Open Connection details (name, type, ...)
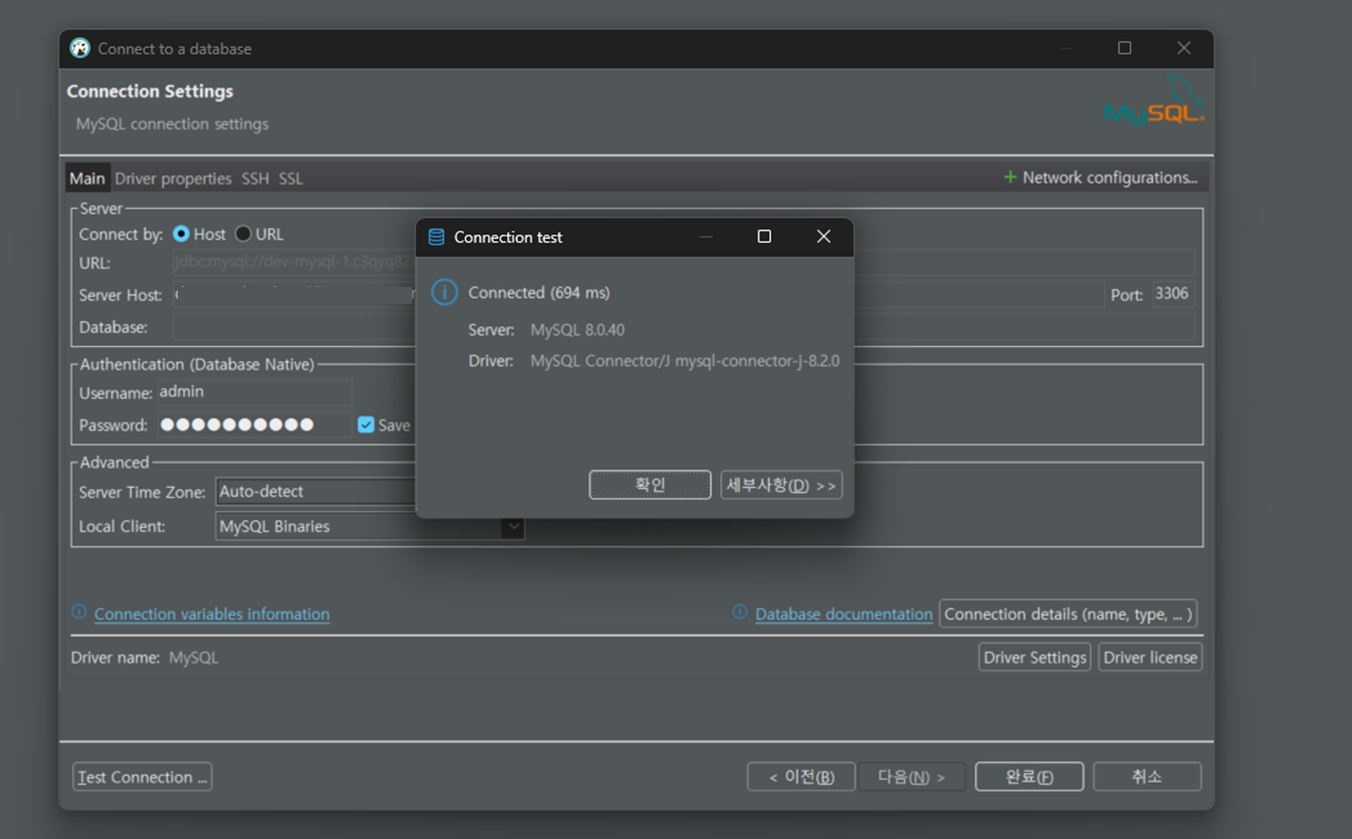 (1068, 614)
